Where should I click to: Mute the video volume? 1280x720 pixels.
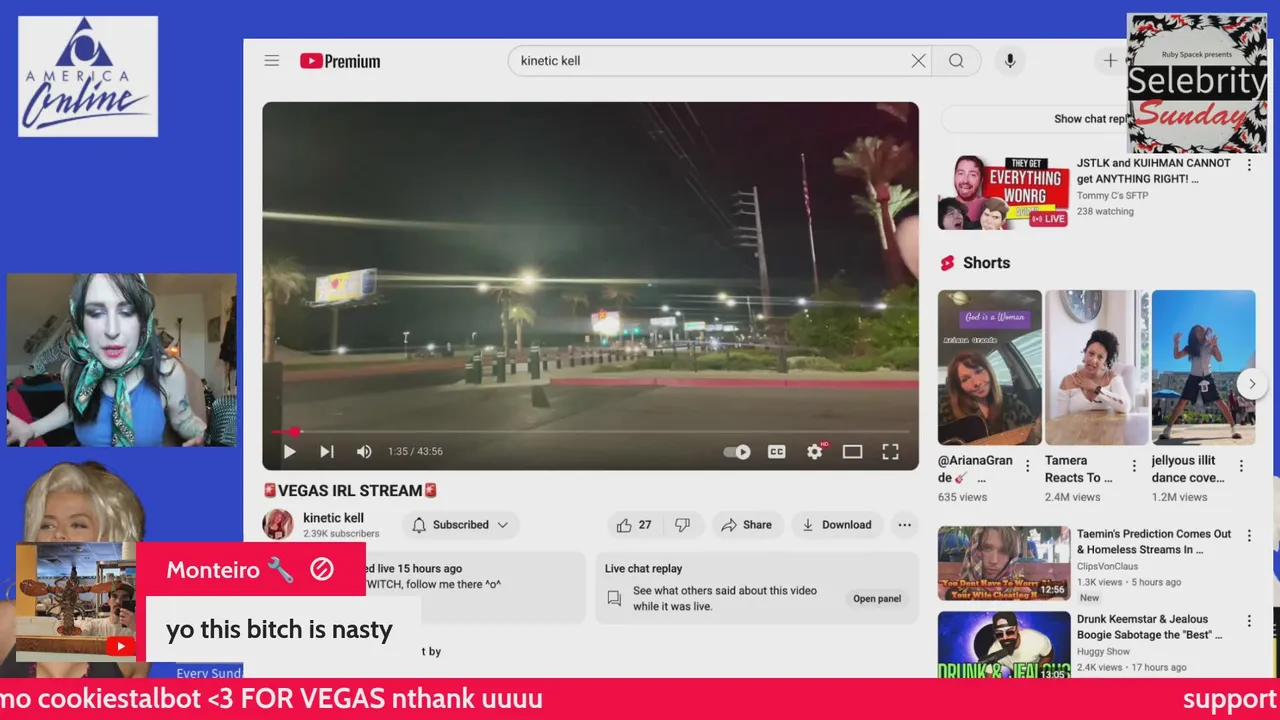coord(364,452)
